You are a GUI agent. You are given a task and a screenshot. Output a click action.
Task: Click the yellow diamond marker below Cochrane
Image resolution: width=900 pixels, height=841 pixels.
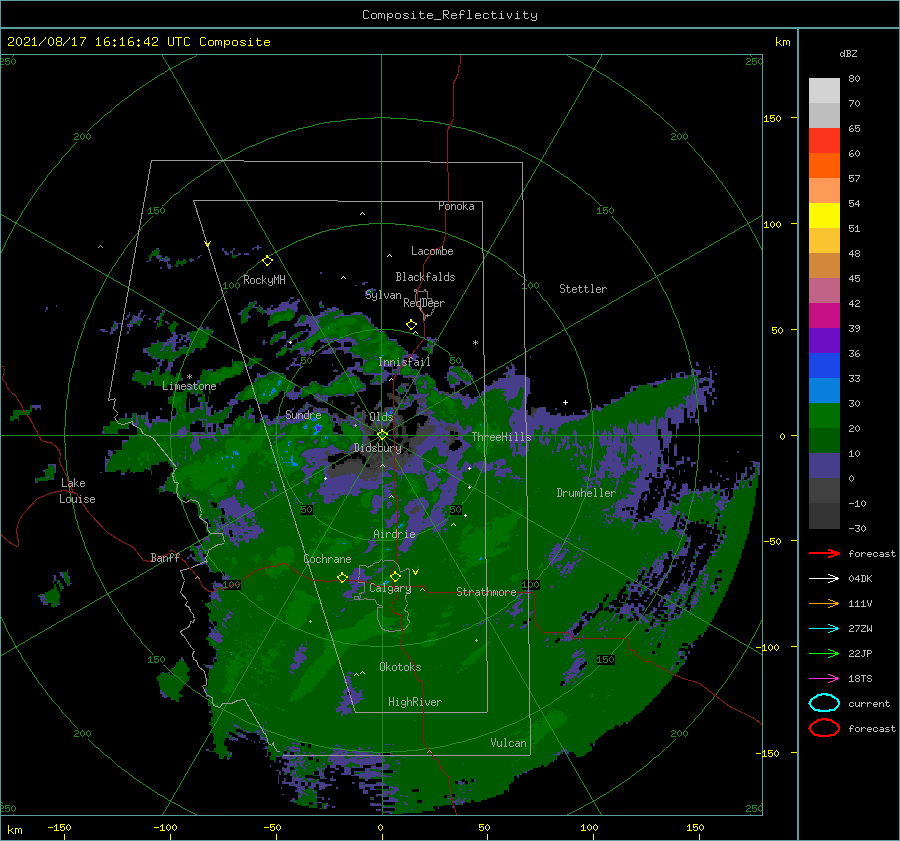point(343,578)
